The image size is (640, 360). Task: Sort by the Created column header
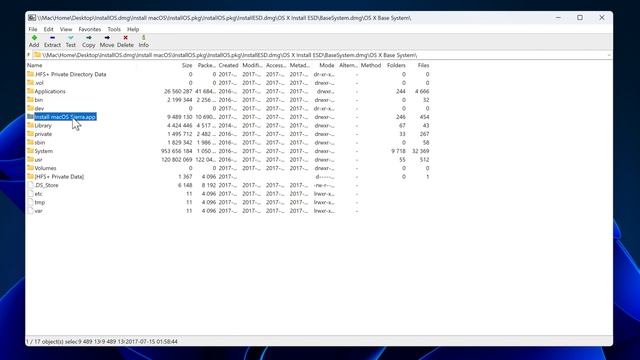pos(228,65)
